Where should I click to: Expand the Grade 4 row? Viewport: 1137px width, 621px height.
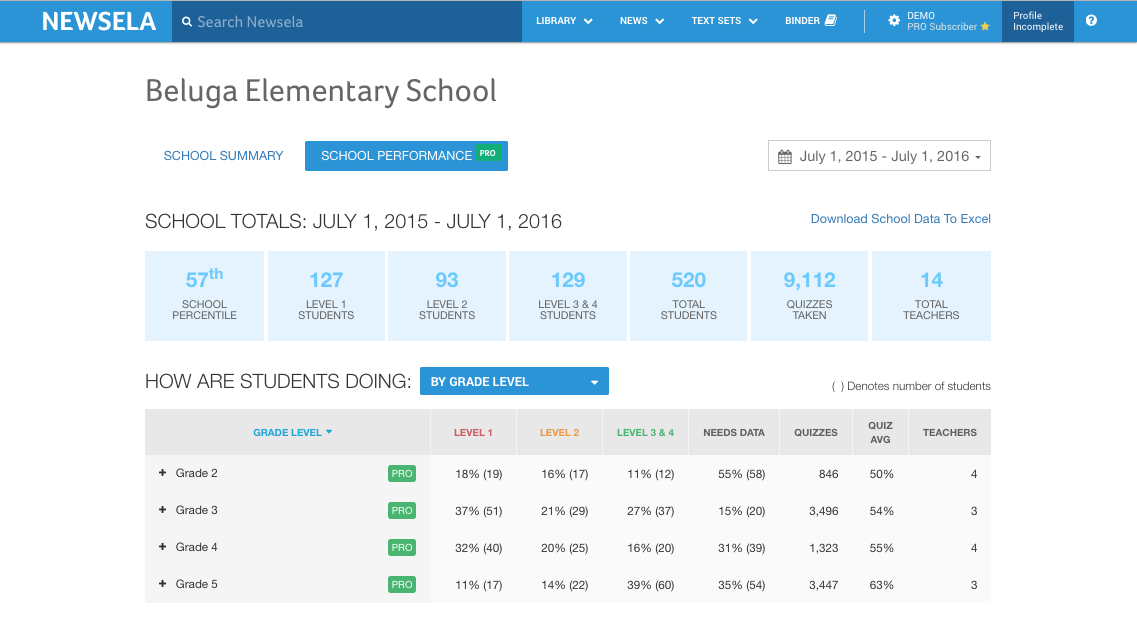[x=163, y=547]
